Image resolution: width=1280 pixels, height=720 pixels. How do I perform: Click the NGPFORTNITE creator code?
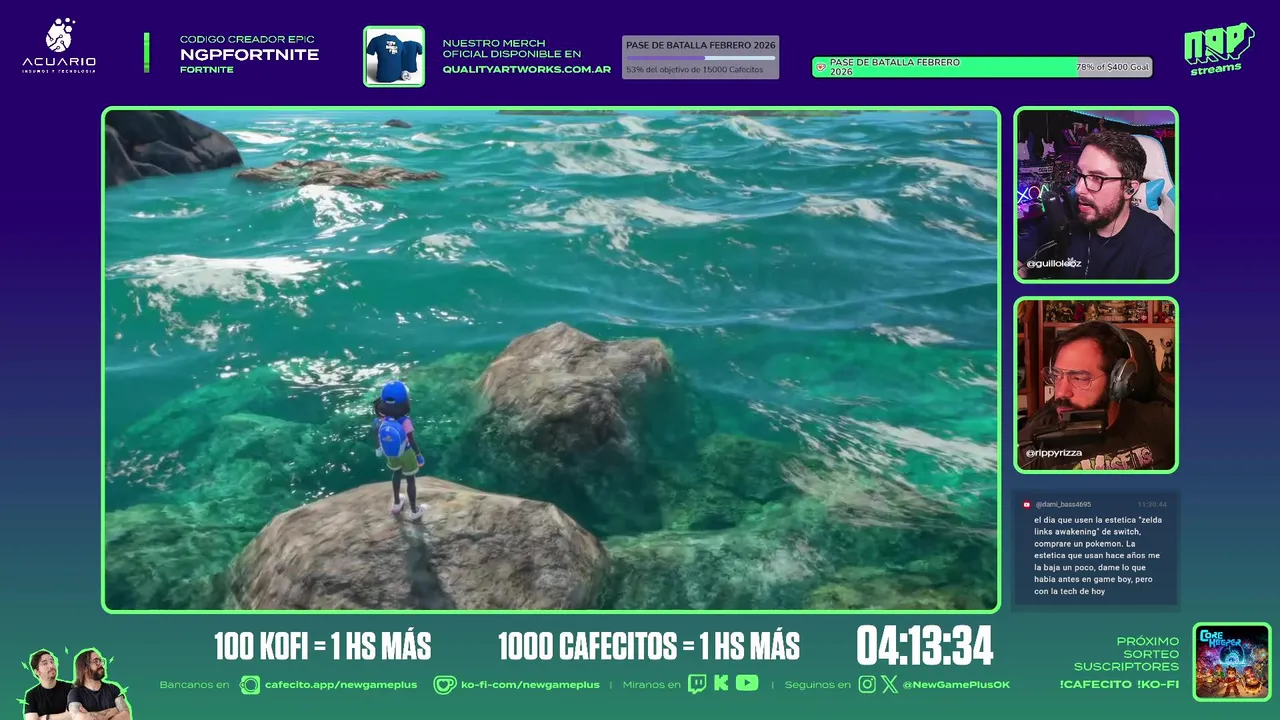(249, 55)
